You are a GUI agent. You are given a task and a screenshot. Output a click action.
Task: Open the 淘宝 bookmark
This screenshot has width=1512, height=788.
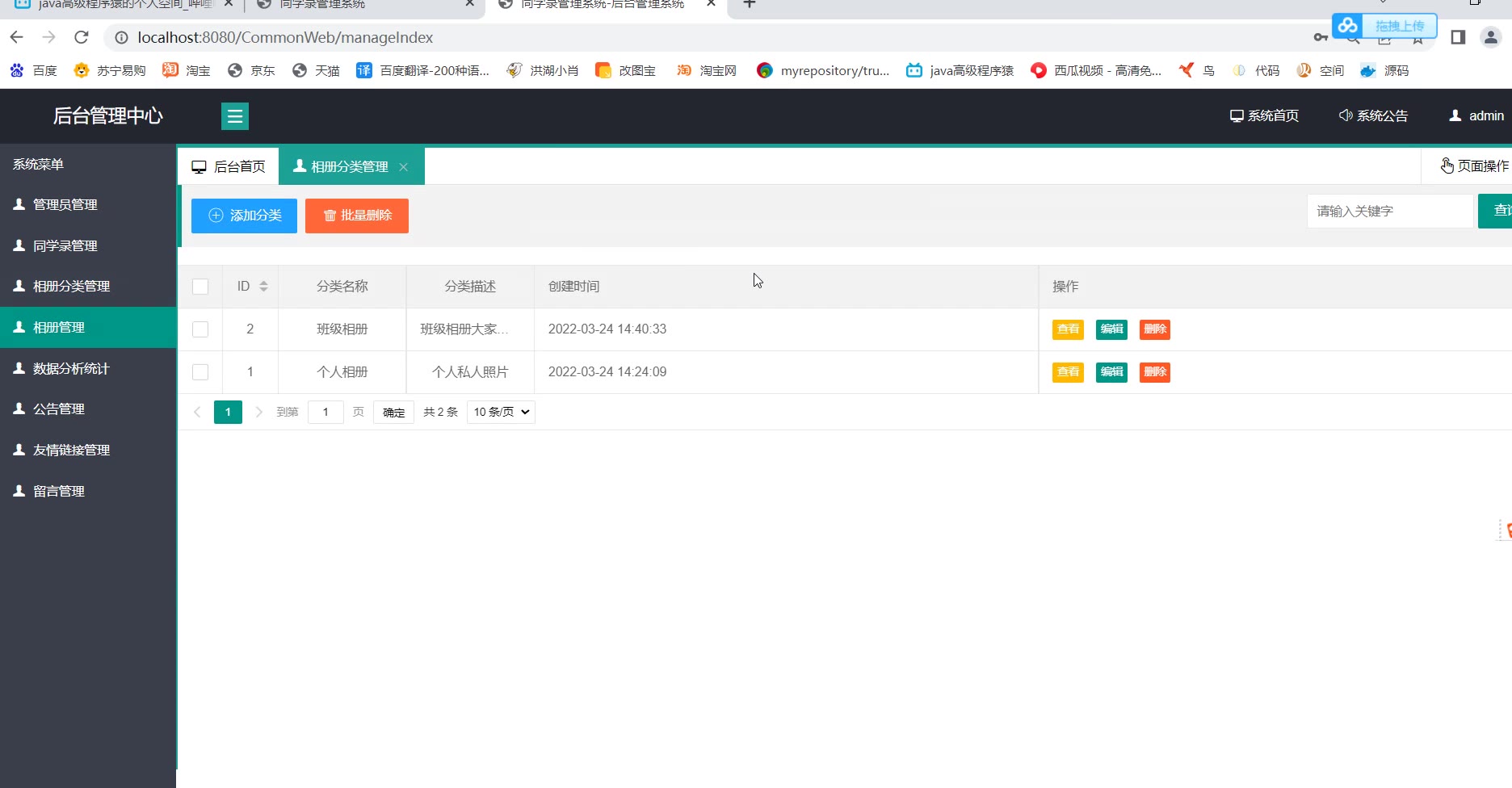(187, 71)
